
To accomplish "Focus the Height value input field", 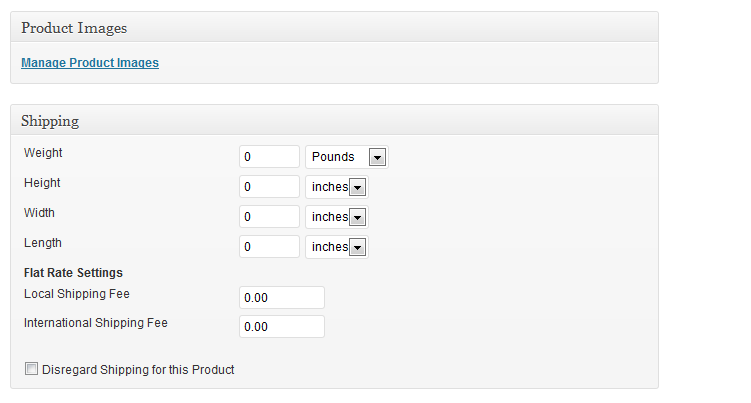I will [269, 187].
